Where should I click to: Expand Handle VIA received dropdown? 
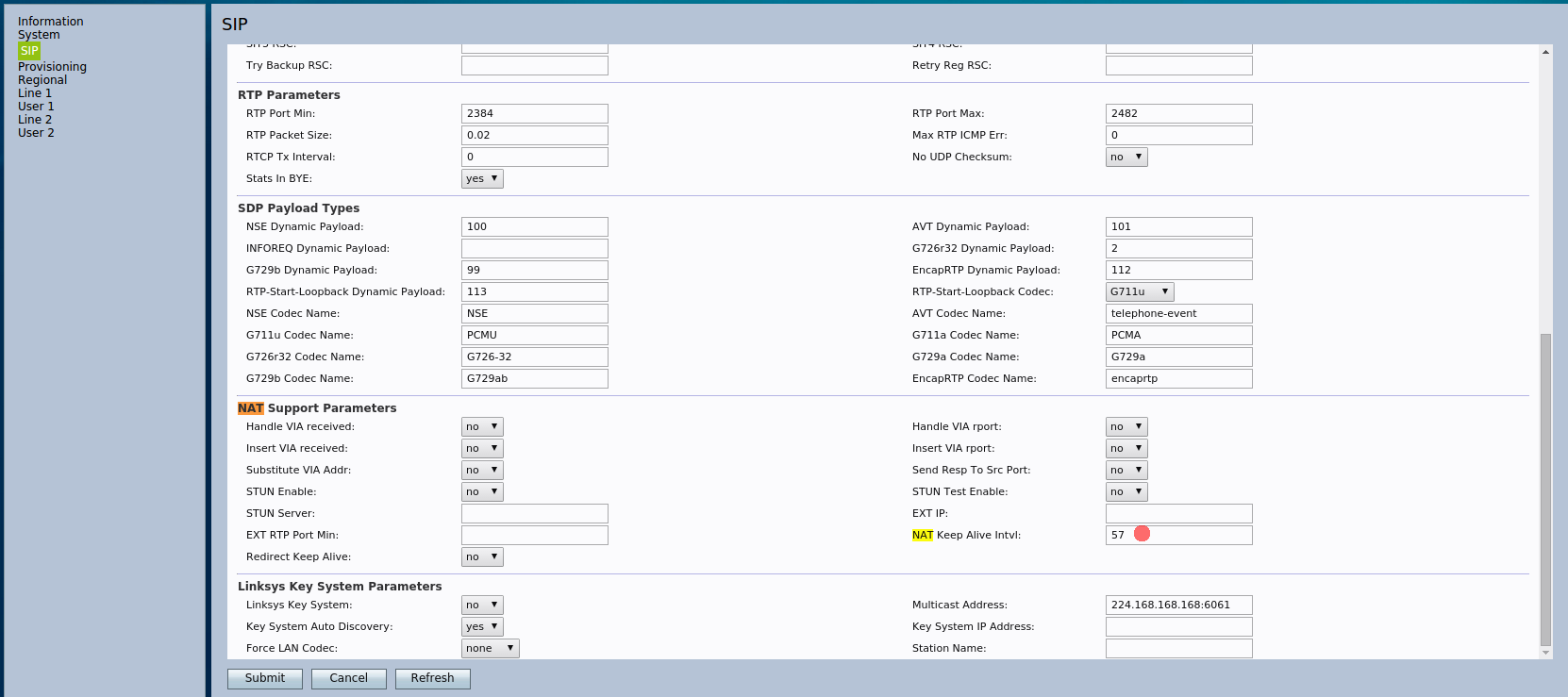coord(482,427)
